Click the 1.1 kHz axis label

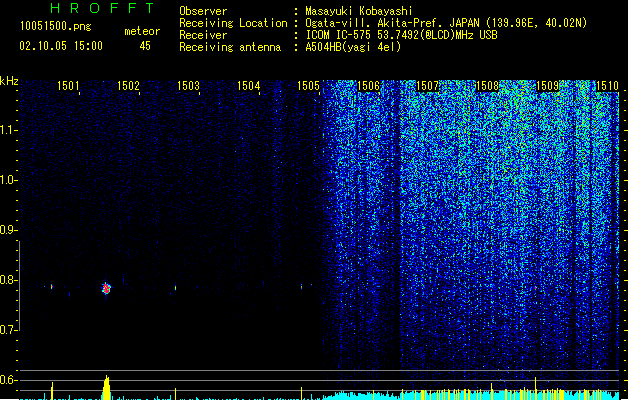click(8, 130)
